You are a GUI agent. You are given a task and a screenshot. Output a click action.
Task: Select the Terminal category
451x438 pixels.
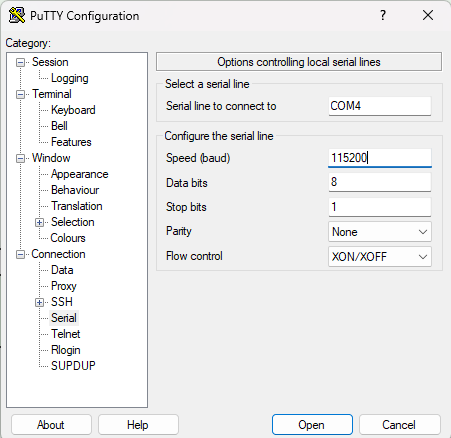tap(52, 94)
